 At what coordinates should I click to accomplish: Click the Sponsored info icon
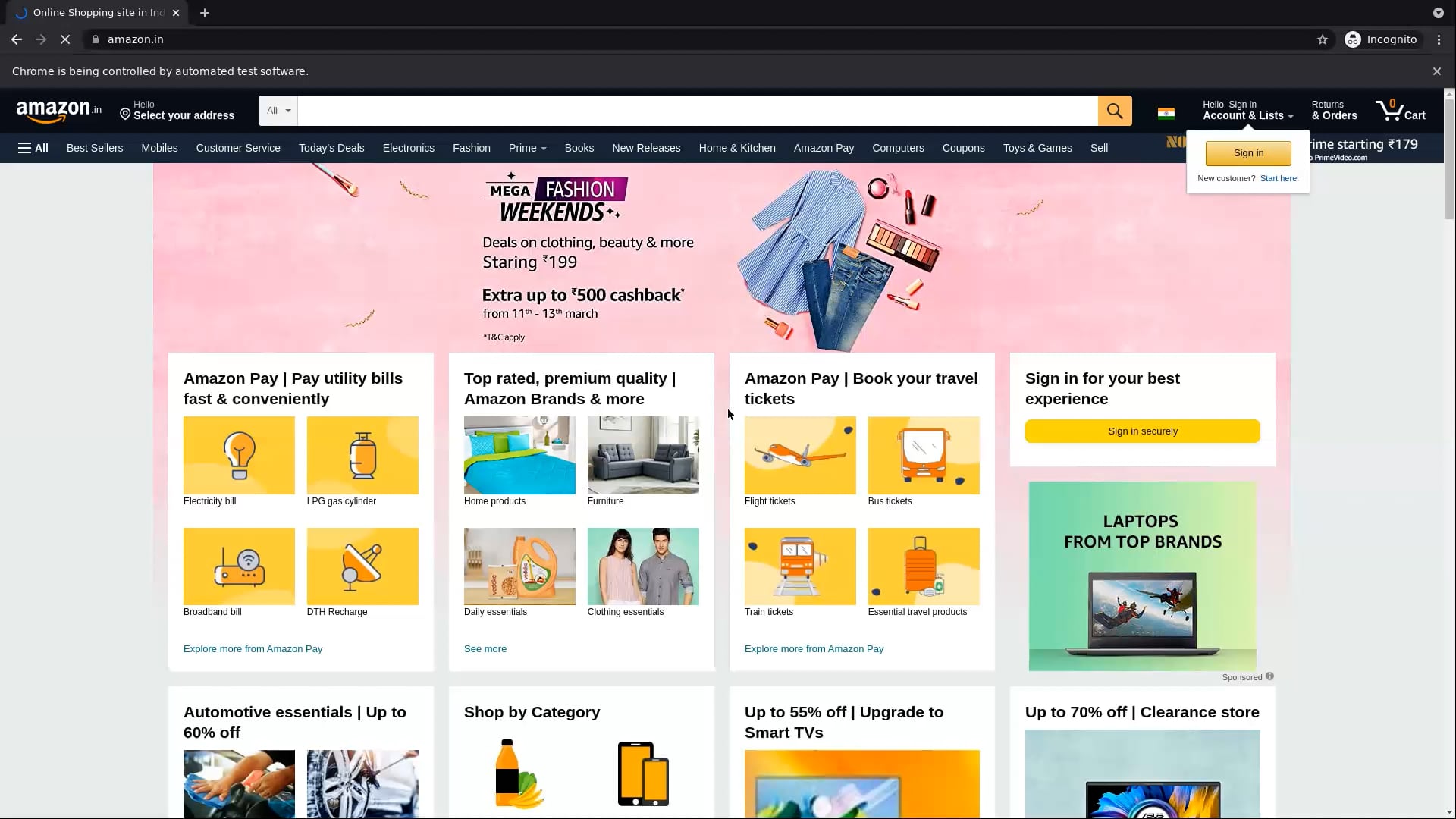pyautogui.click(x=1269, y=676)
